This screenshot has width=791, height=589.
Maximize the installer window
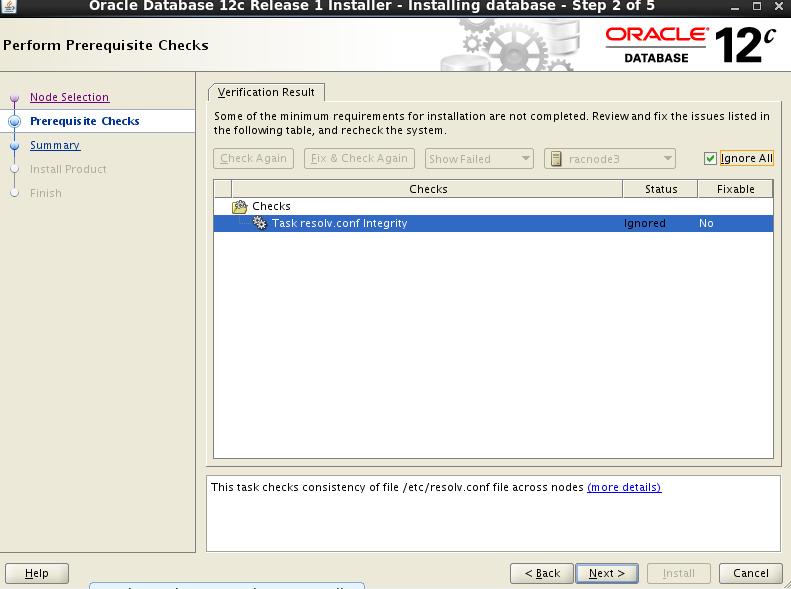(757, 7)
